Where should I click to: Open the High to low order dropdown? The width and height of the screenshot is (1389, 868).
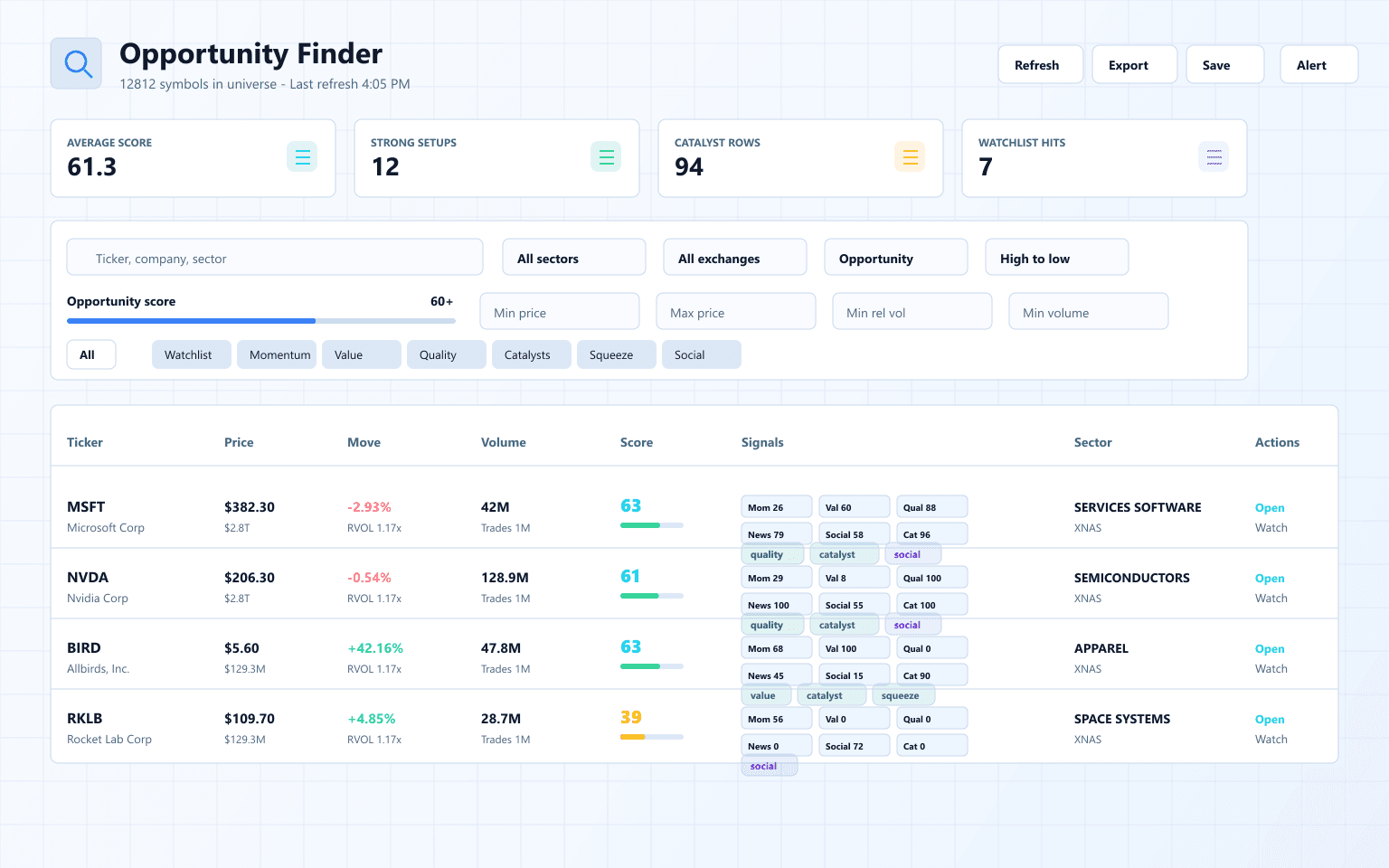(x=1057, y=257)
